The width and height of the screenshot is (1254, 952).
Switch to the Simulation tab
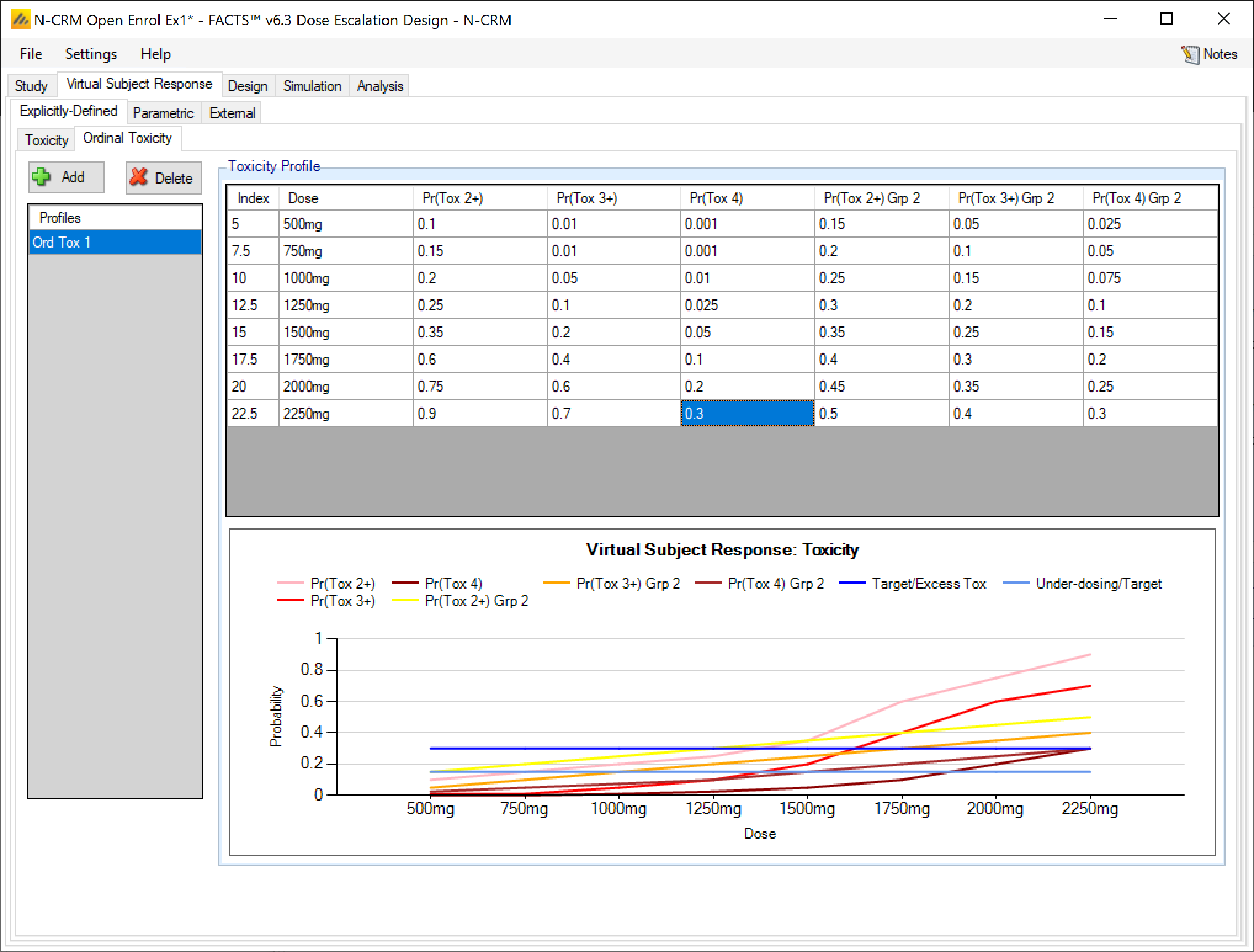[312, 86]
